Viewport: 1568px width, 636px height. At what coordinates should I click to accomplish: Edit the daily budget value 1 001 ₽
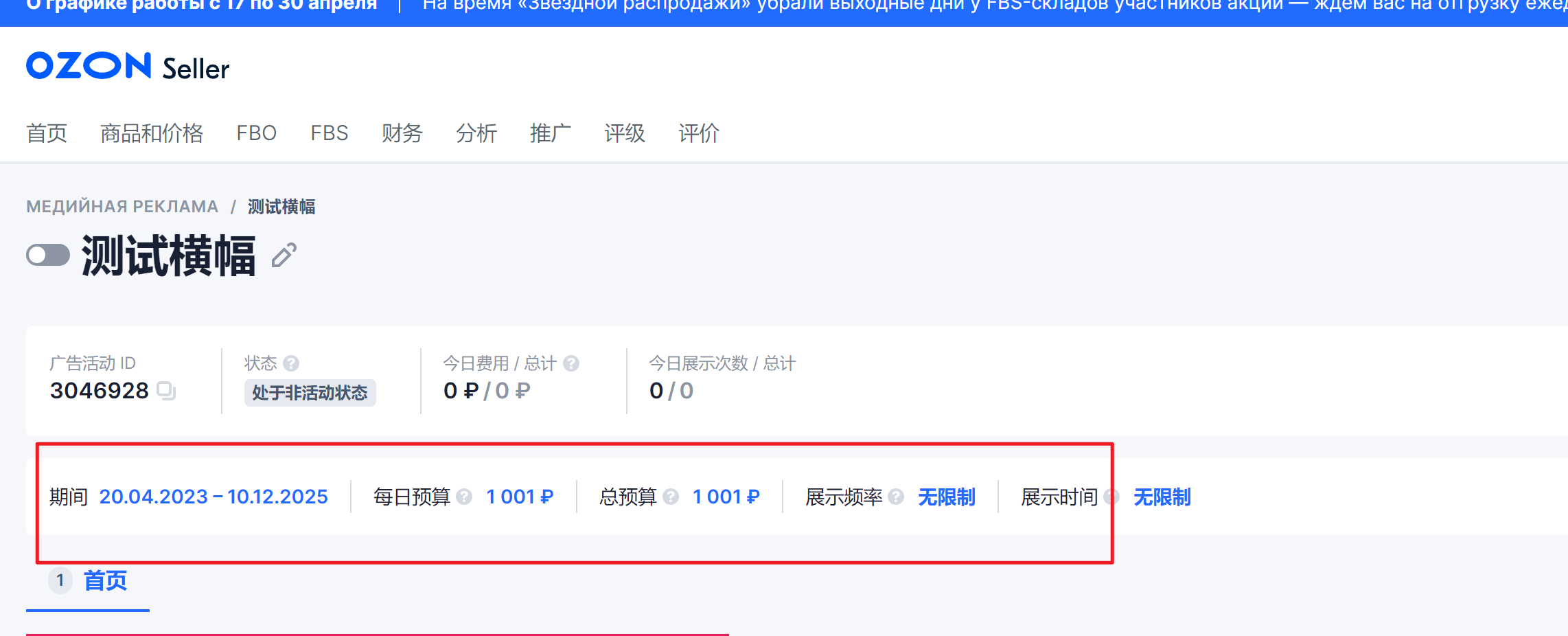coord(520,497)
